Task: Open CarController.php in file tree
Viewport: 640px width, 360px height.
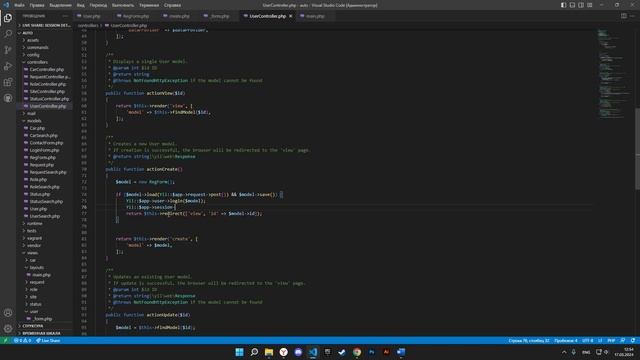Action: pyautogui.click(x=47, y=69)
